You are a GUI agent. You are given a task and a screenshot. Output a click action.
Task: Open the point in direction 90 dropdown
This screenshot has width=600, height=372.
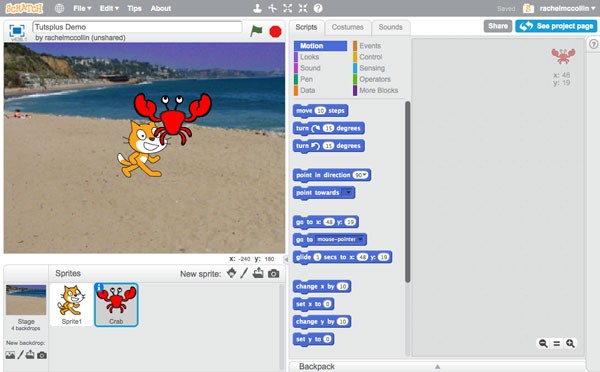[361, 175]
